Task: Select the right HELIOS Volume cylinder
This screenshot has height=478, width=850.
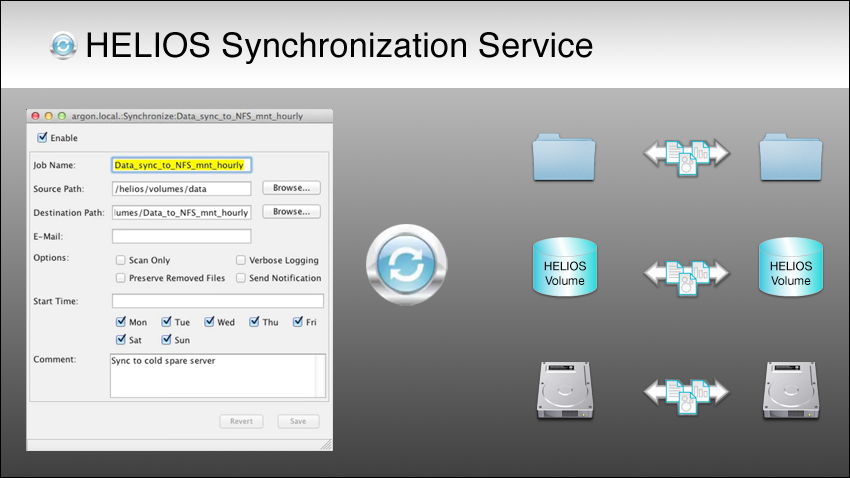Action: click(791, 267)
